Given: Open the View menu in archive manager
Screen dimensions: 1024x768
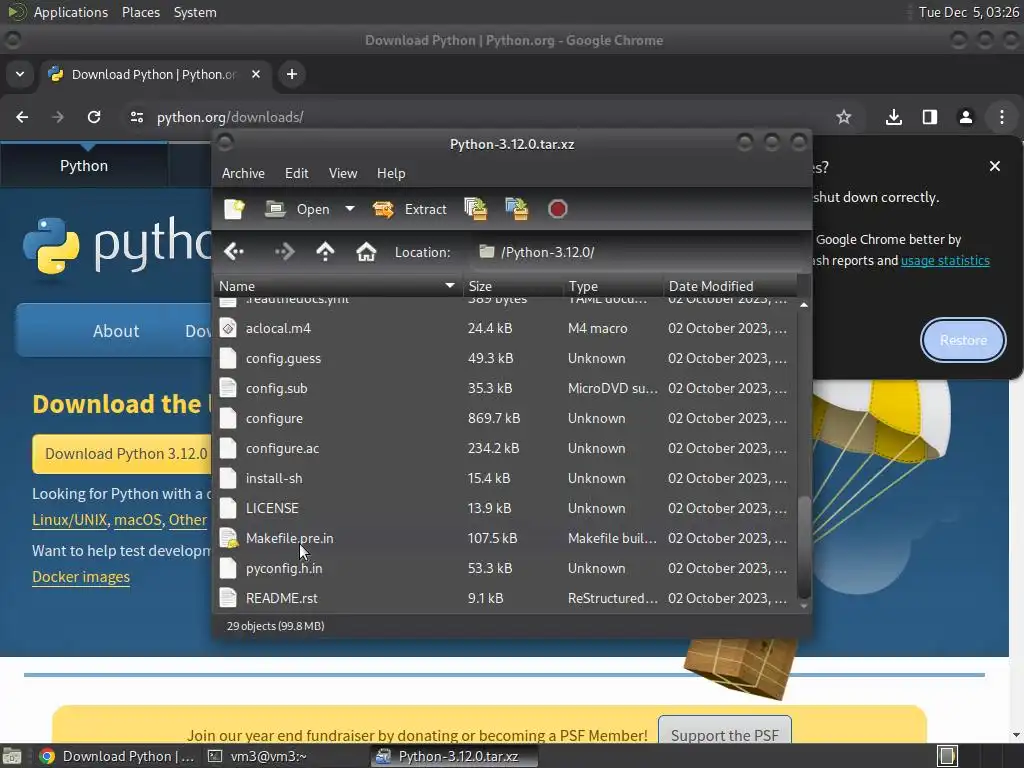Looking at the screenshot, I should (x=343, y=173).
